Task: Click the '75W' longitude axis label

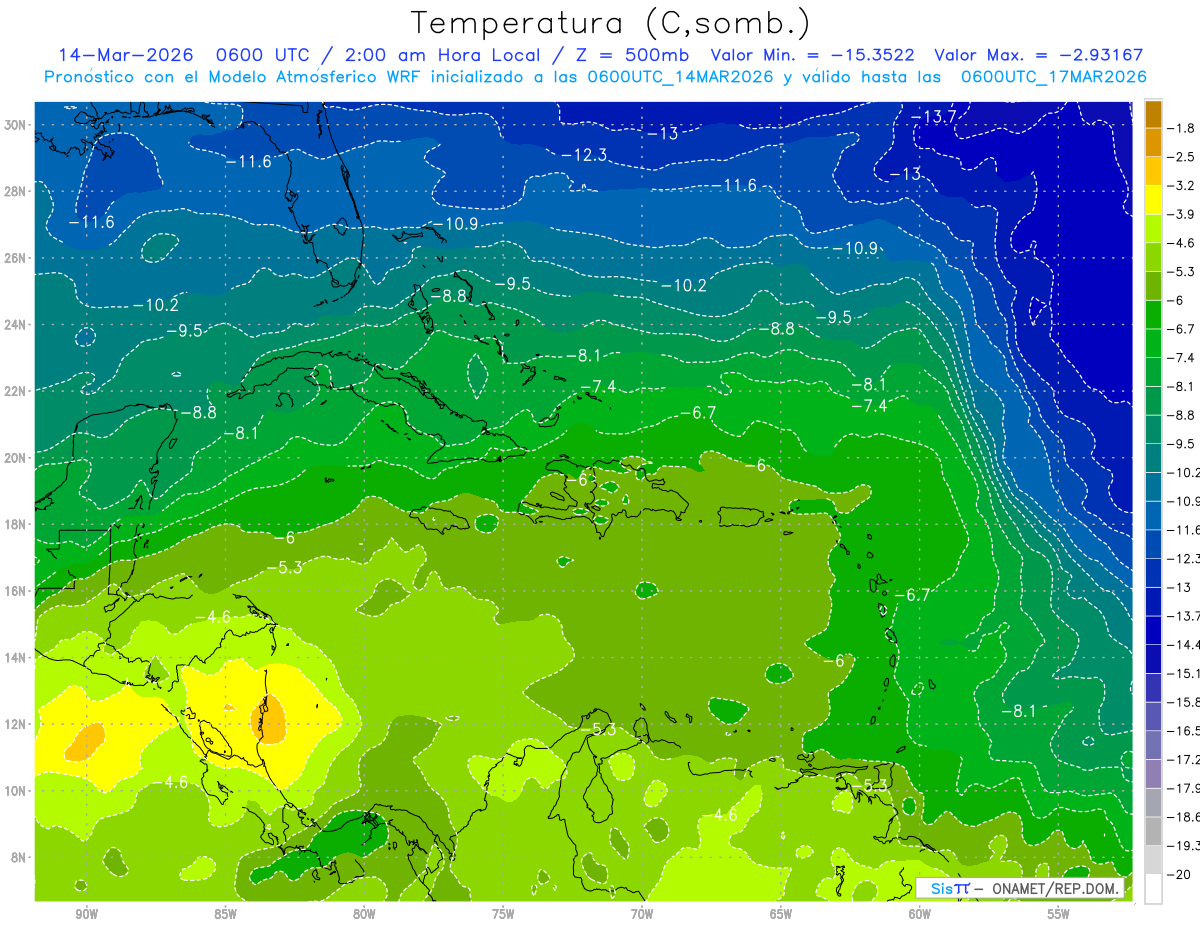Action: click(x=503, y=914)
